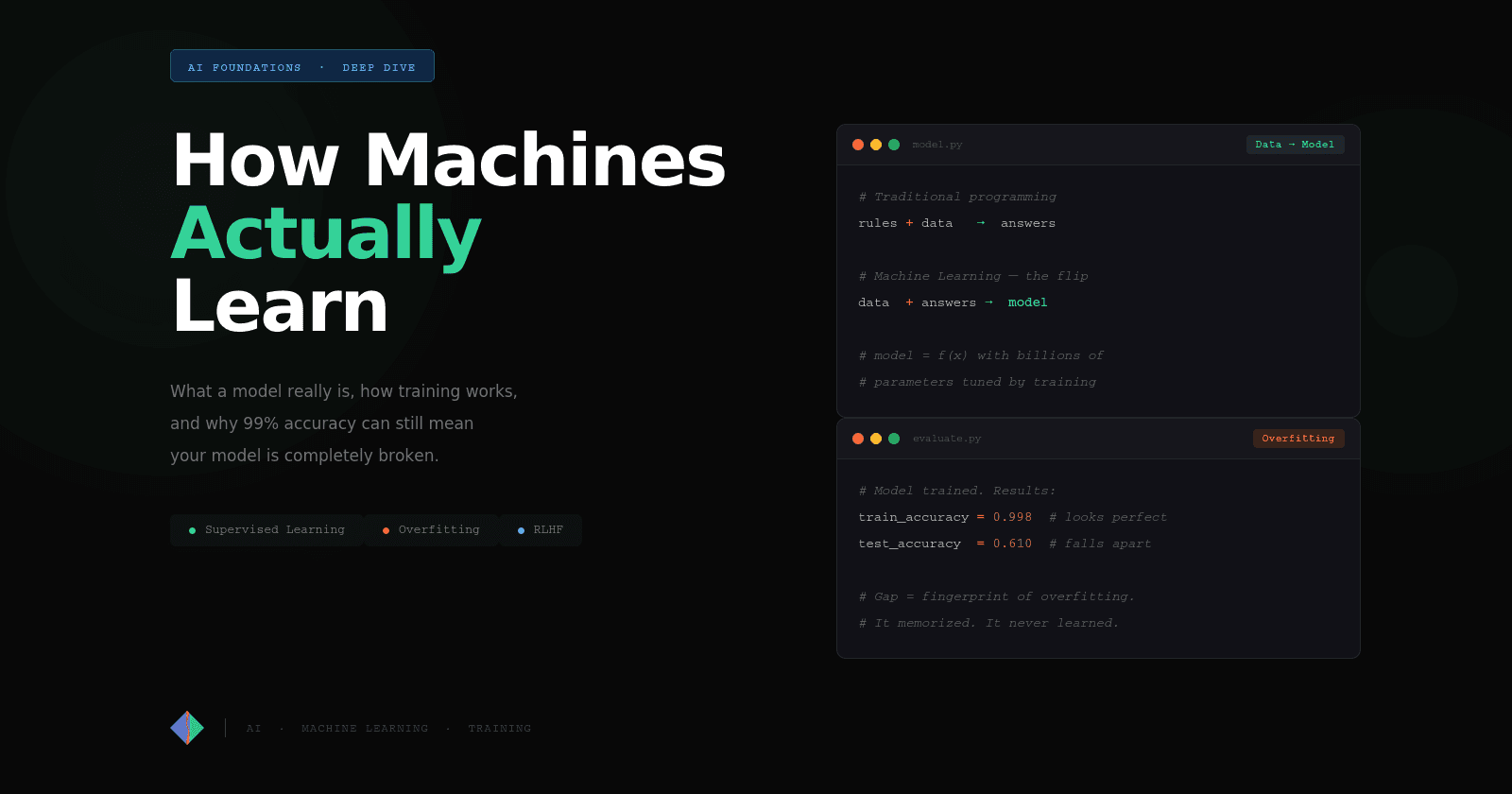
Task: Click the '# Traditional programming' comment
Action: click(x=957, y=197)
